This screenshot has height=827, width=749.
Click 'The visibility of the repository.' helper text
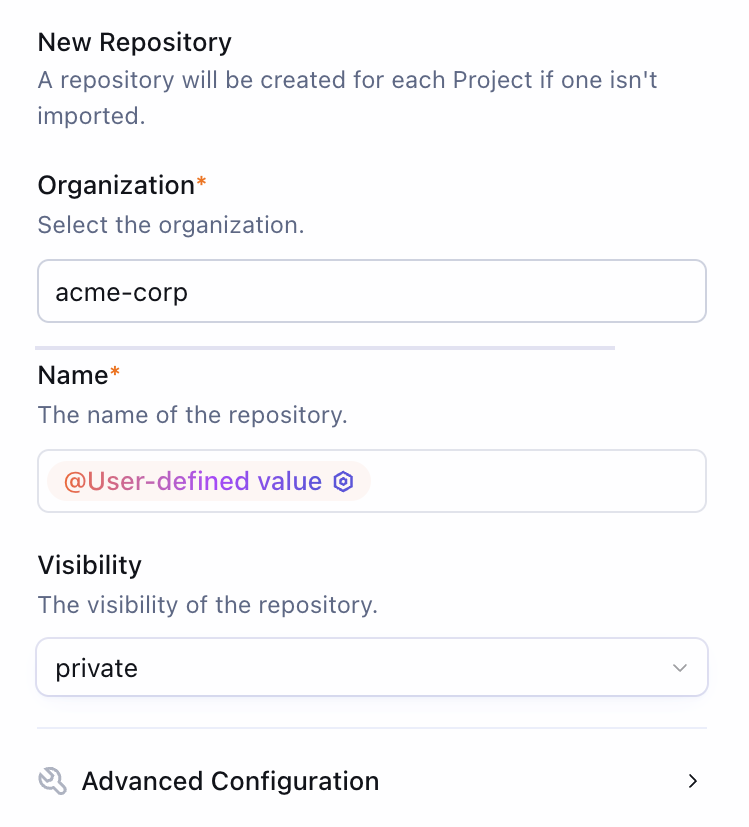[x=208, y=605]
